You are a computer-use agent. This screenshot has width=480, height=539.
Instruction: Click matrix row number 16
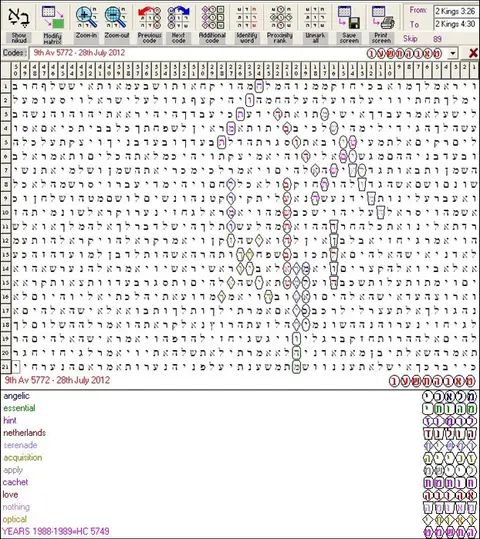(x=6, y=296)
